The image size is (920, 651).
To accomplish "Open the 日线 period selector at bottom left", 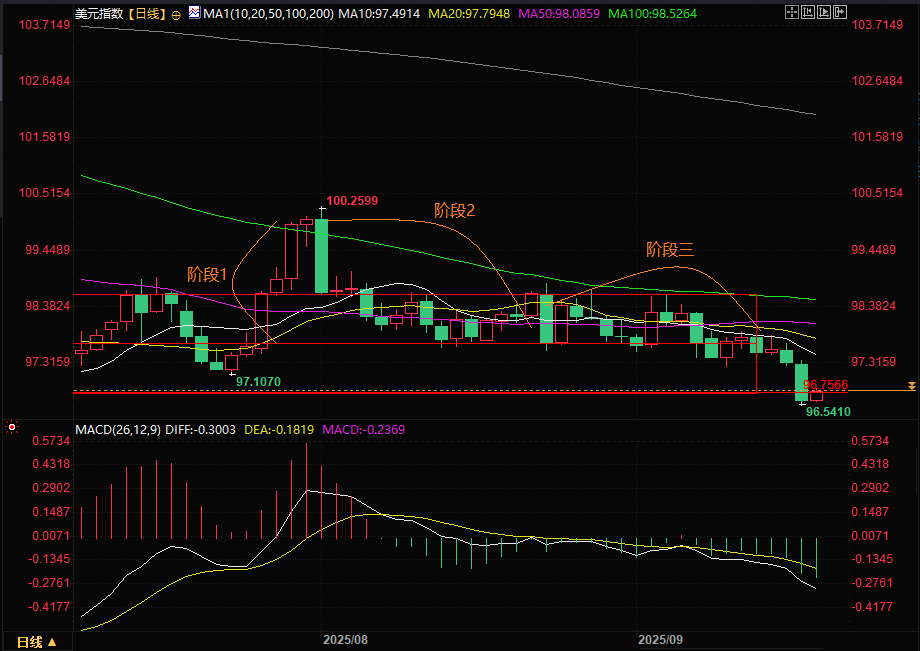I will (x=36, y=642).
